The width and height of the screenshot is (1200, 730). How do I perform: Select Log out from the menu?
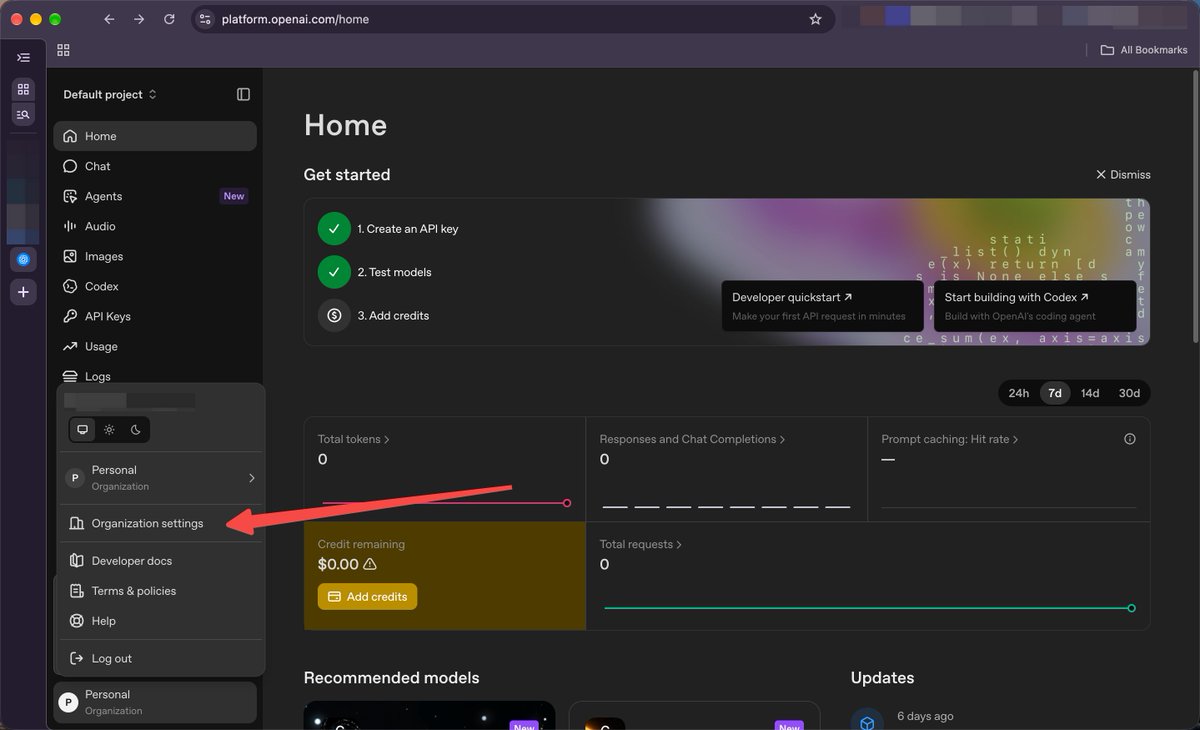click(x=160, y=658)
